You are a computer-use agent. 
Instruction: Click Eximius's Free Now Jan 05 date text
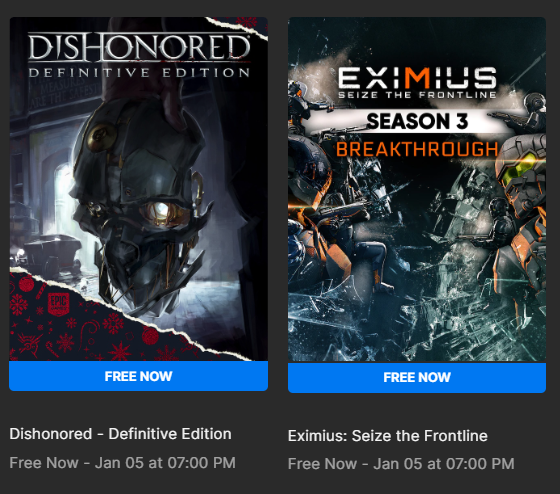pyautogui.click(x=401, y=464)
